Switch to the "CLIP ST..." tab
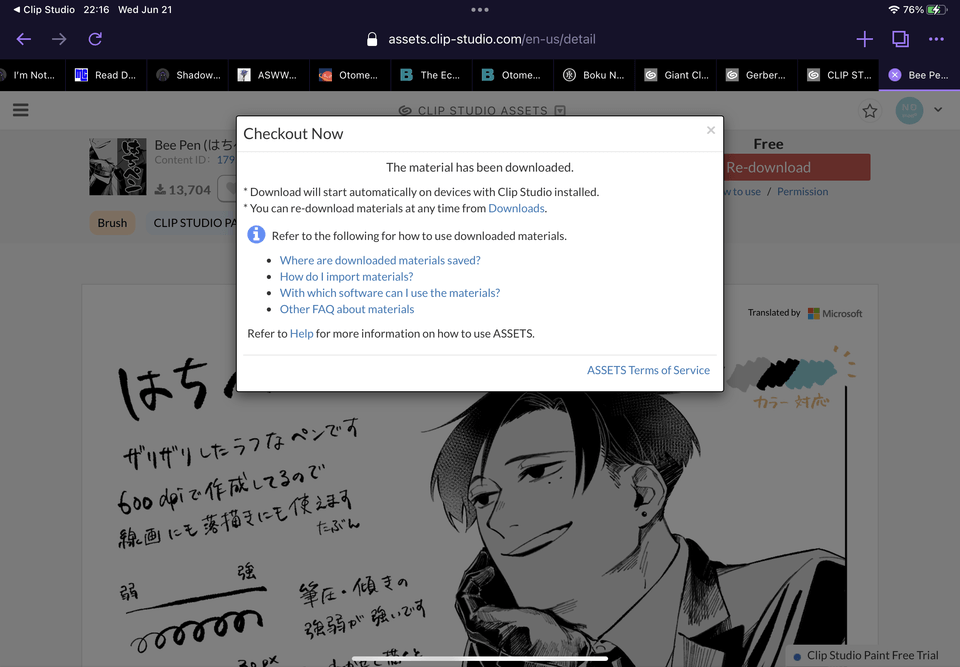960x667 pixels. click(x=839, y=75)
